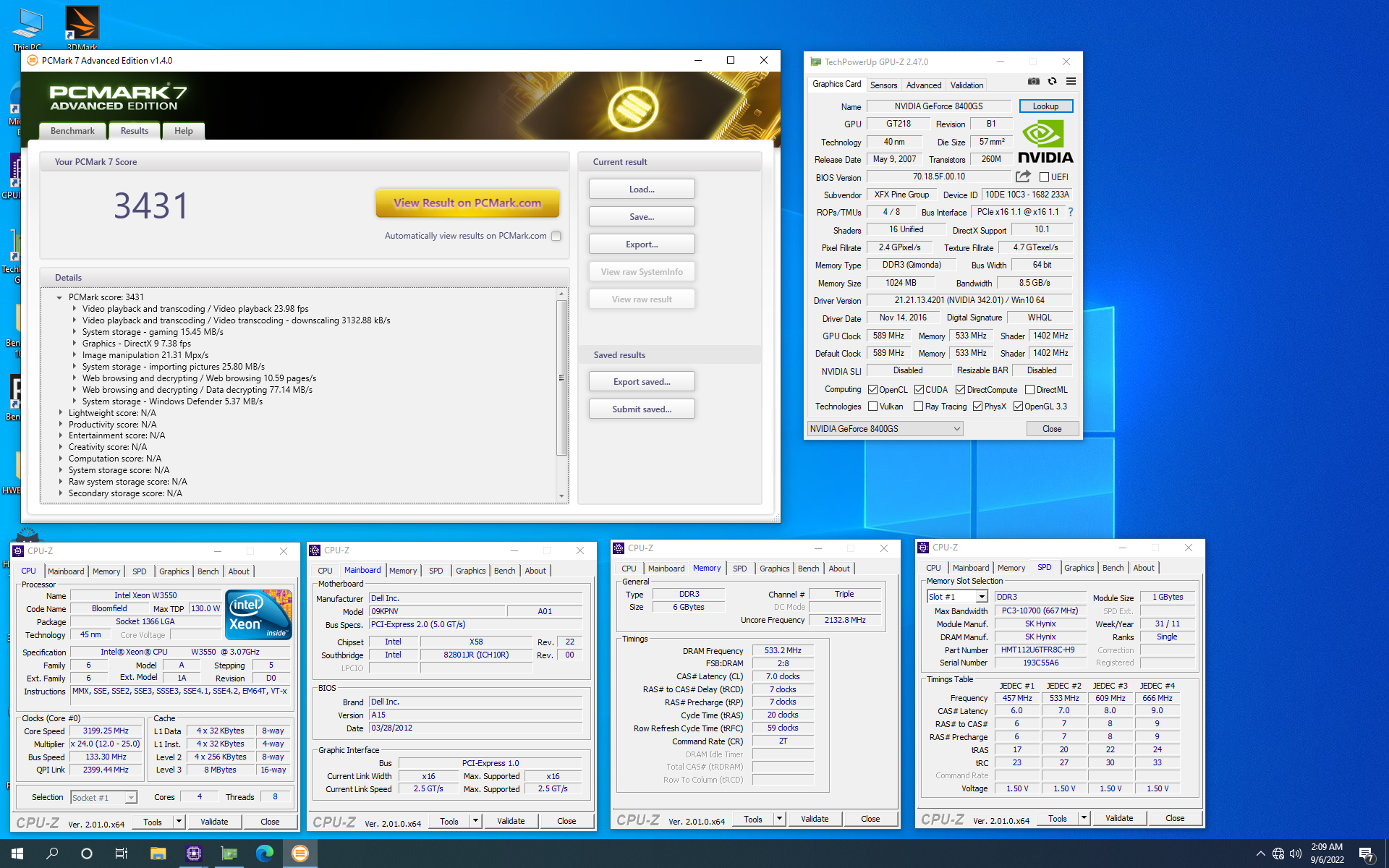
Task: Open the This PC desktop icon
Action: coord(27,27)
